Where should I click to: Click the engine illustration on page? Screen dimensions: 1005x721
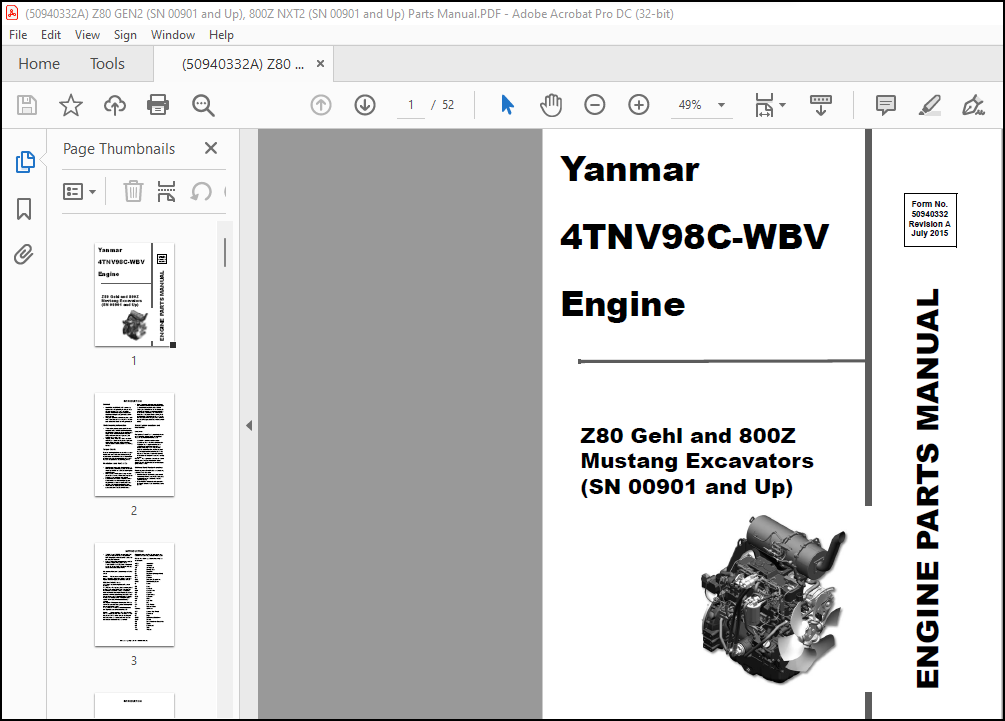tap(774, 599)
